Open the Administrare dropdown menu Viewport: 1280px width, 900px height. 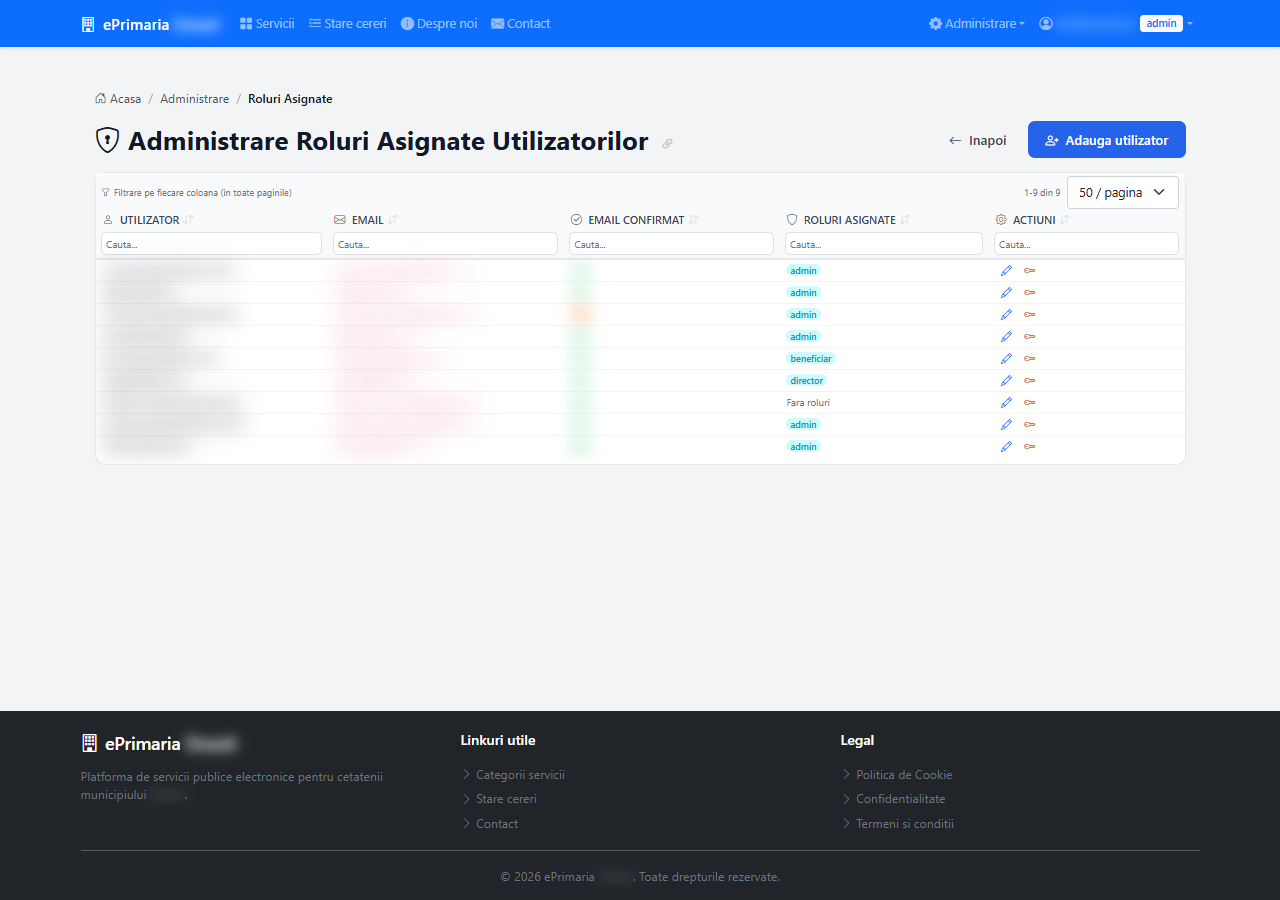click(x=976, y=23)
